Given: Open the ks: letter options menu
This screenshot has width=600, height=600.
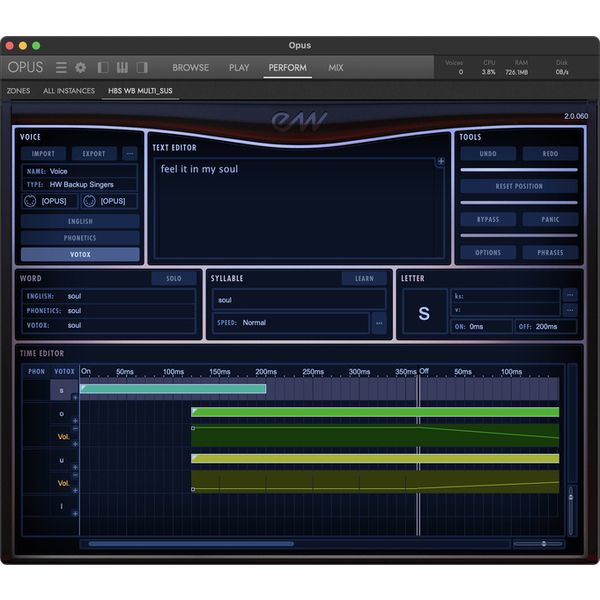Looking at the screenshot, I should (x=570, y=295).
